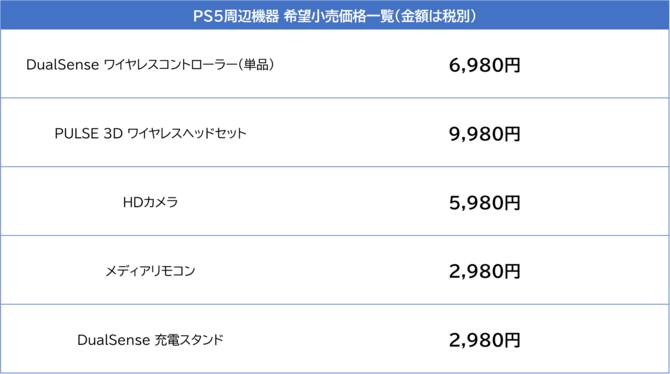This screenshot has height=374, width=670.
Task: Click the 希望小売価格一覧 text in header
Action: [x=338, y=16]
